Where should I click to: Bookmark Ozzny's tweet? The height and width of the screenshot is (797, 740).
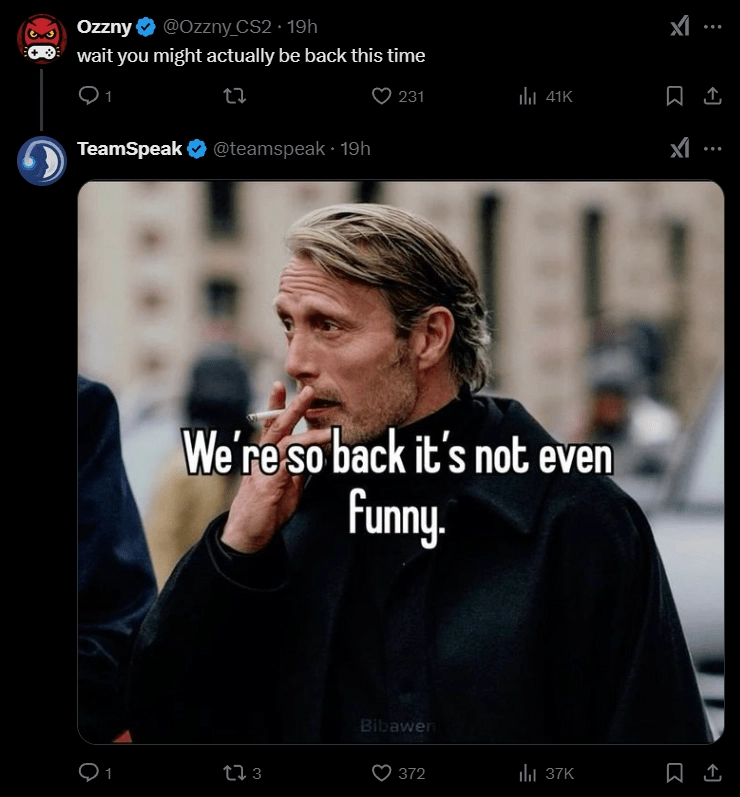click(x=675, y=96)
